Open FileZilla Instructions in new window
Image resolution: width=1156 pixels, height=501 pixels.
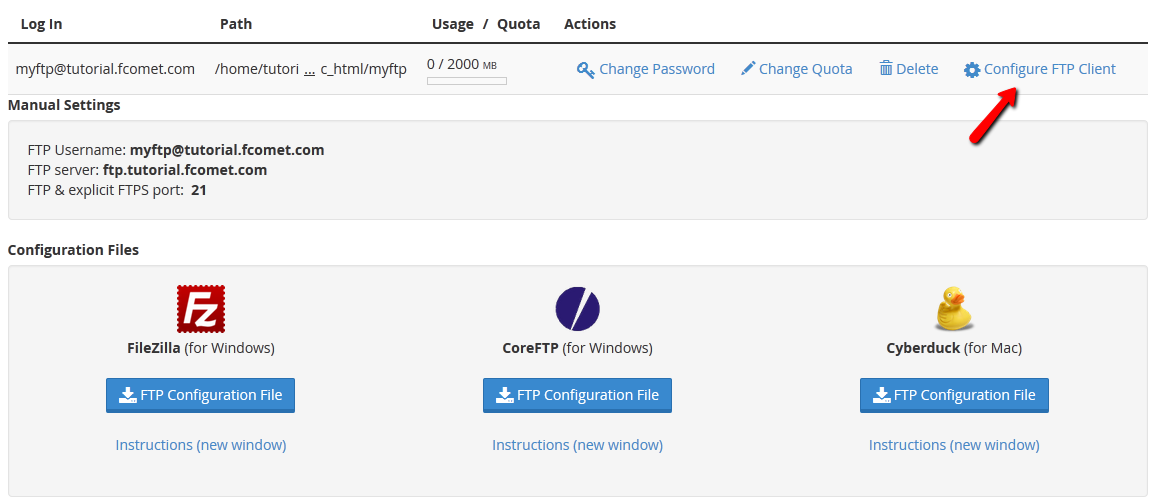(200, 445)
